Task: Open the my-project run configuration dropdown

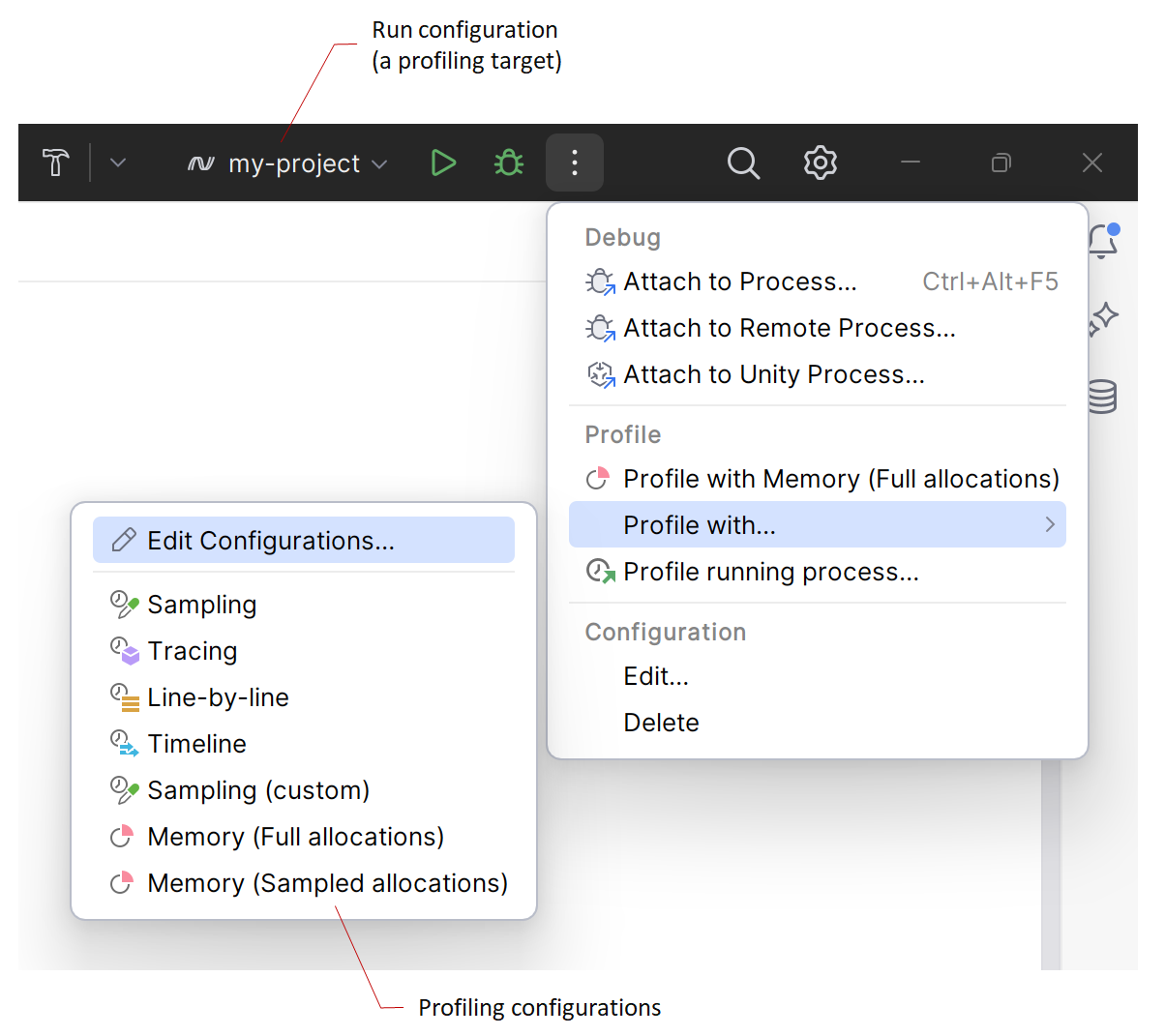Action: tap(290, 163)
